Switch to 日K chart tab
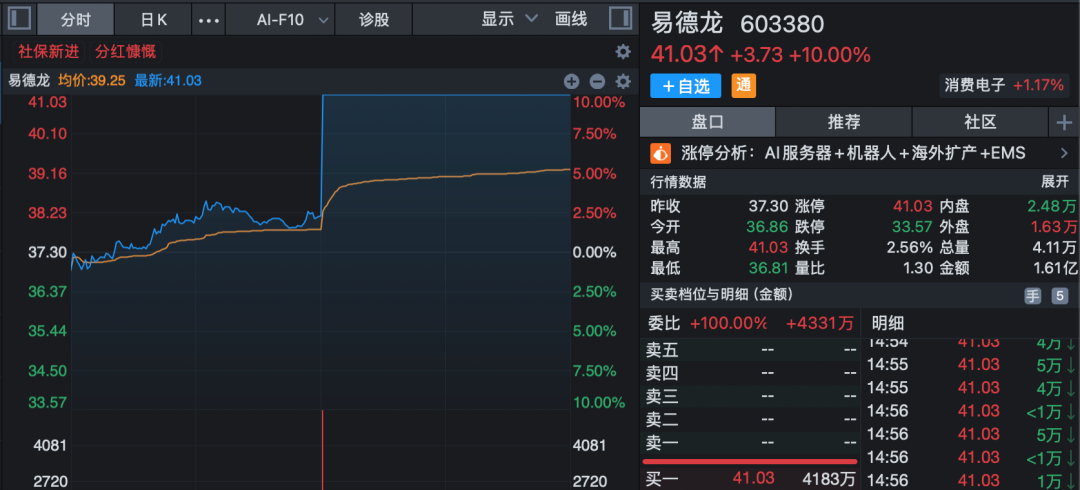This screenshot has width=1080, height=490. (153, 19)
